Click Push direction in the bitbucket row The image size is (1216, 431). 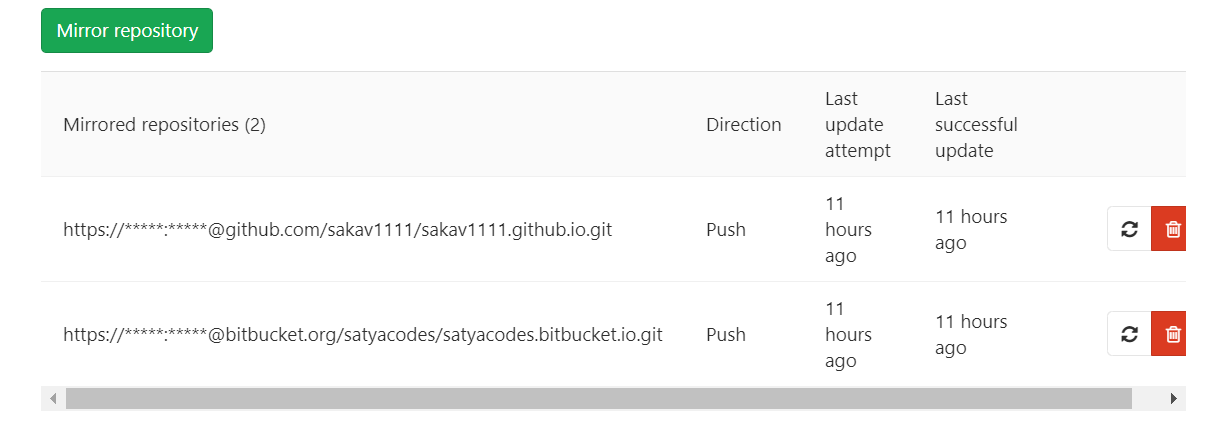[726, 335]
